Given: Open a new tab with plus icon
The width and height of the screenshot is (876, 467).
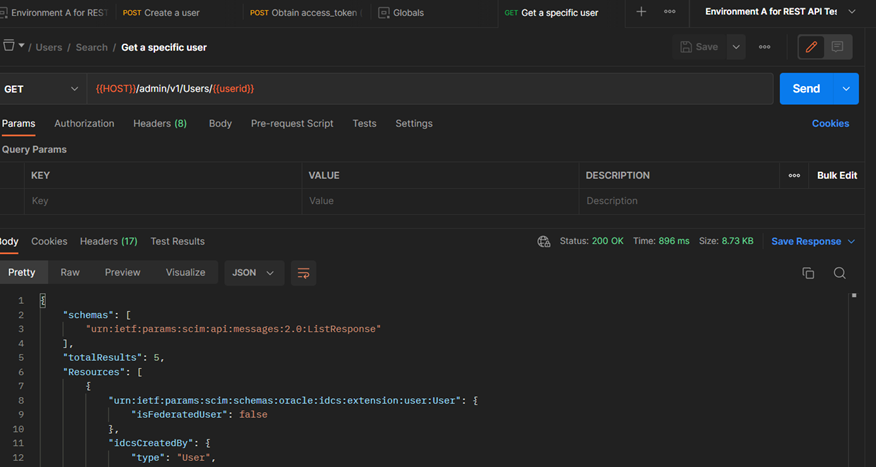Looking at the screenshot, I should tap(641, 12).
